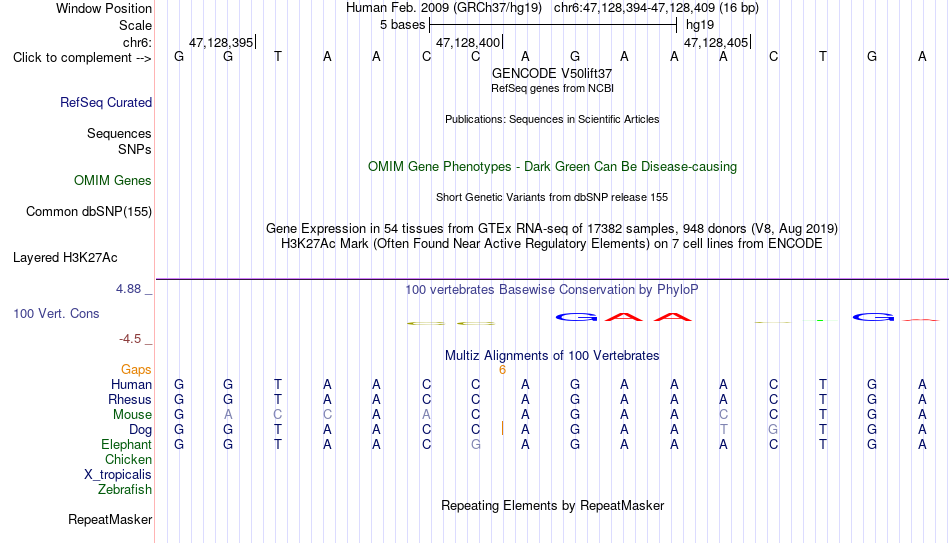This screenshot has width=950, height=543.
Task: Click the GTEx Gene Expression track title
Action: tap(552, 228)
